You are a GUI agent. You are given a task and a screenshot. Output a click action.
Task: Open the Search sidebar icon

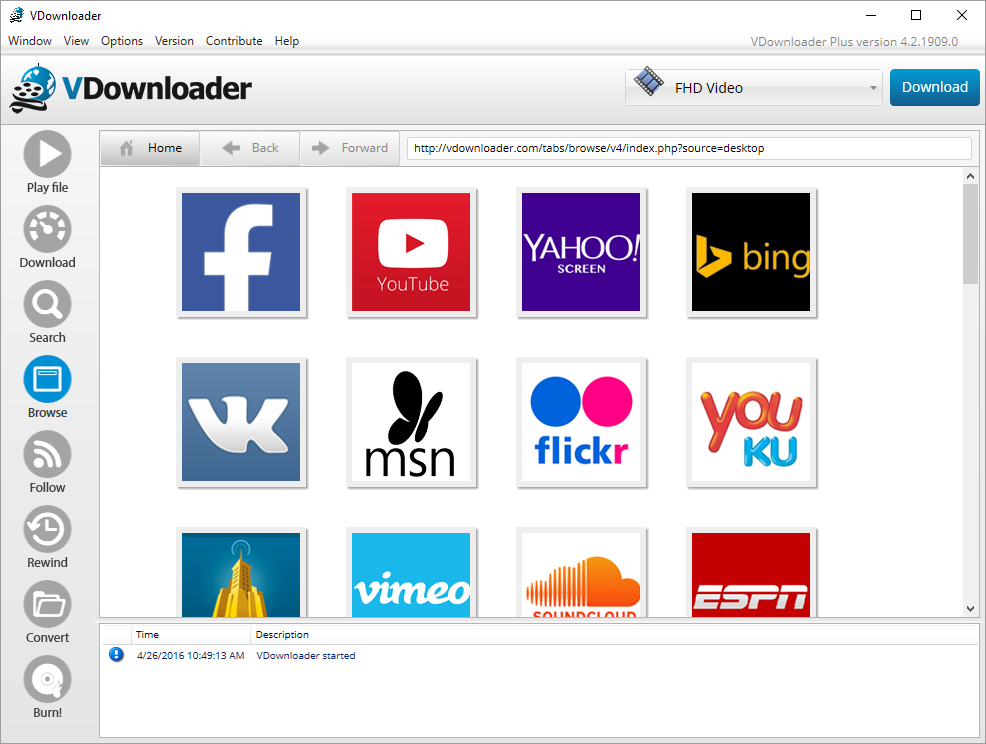tap(47, 304)
